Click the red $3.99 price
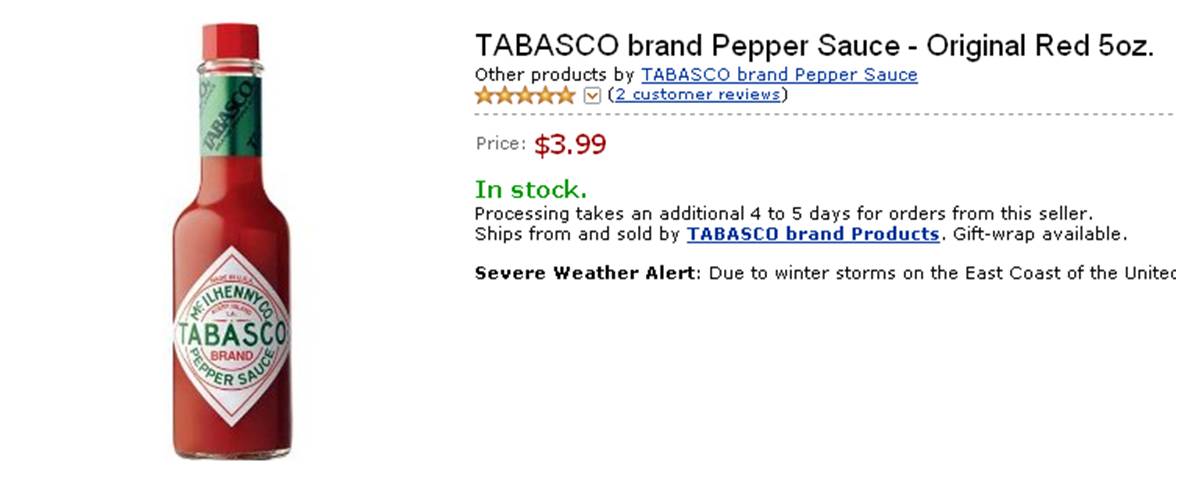Viewport: 1177px width, 477px height. 570,145
